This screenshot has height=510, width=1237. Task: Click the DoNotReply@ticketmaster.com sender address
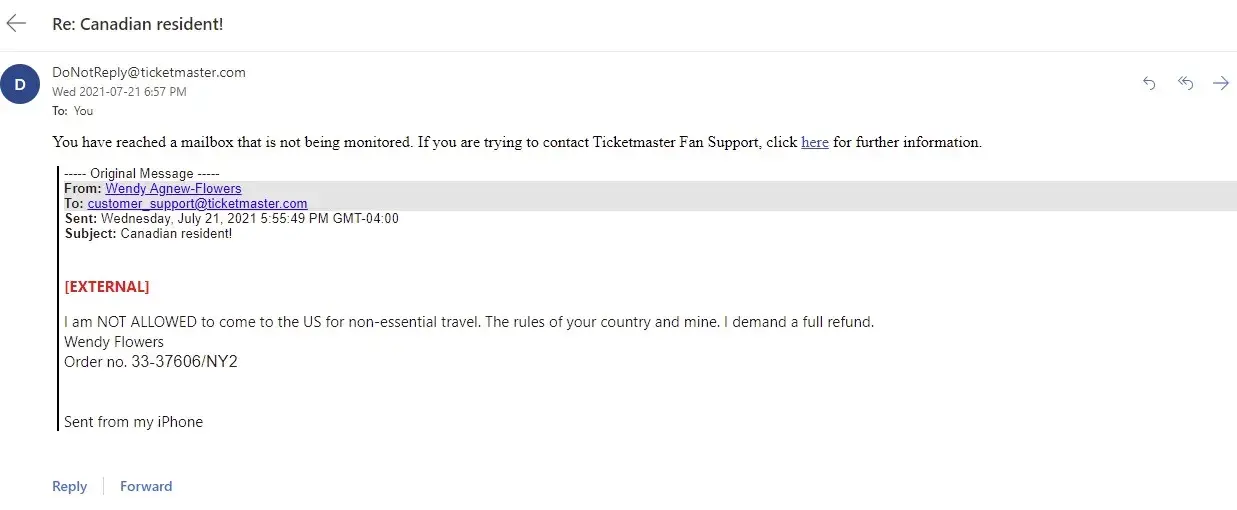(x=149, y=72)
